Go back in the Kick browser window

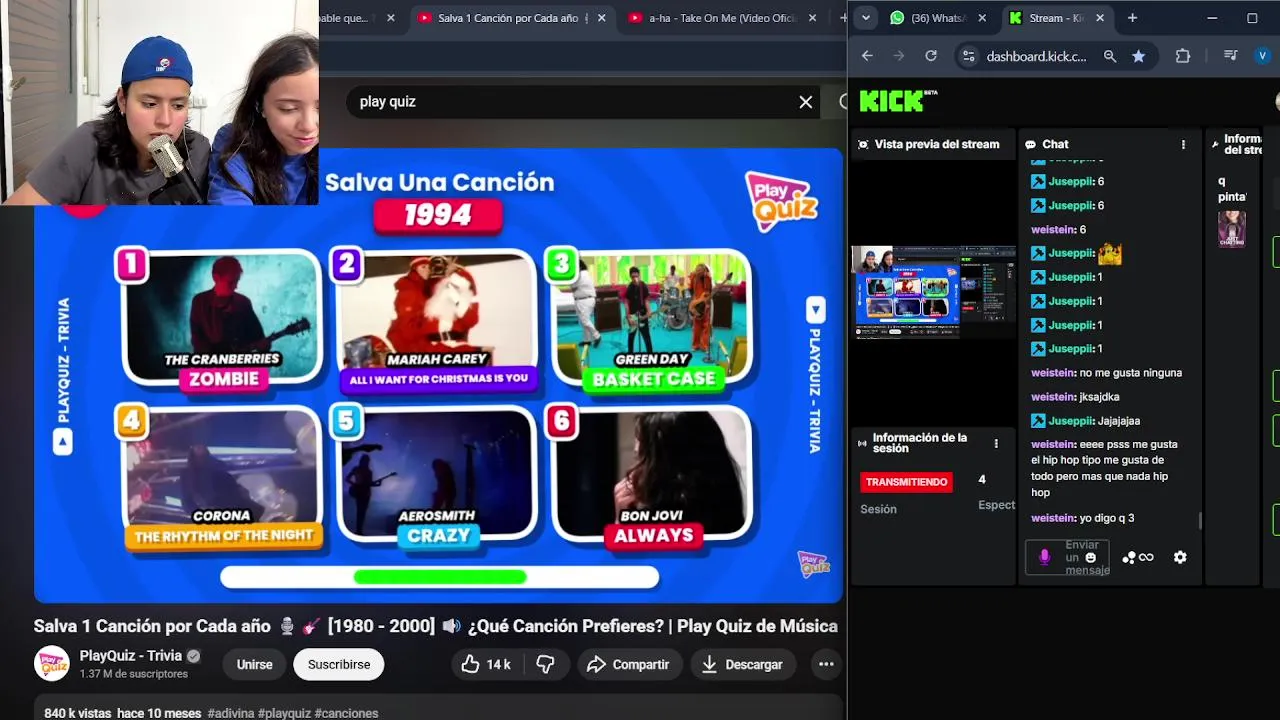tap(867, 56)
